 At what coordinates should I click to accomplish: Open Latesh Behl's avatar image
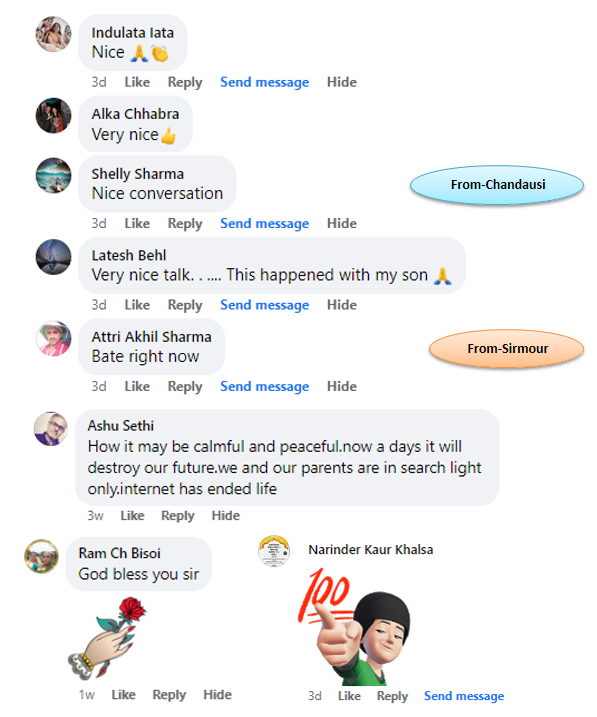tap(53, 257)
